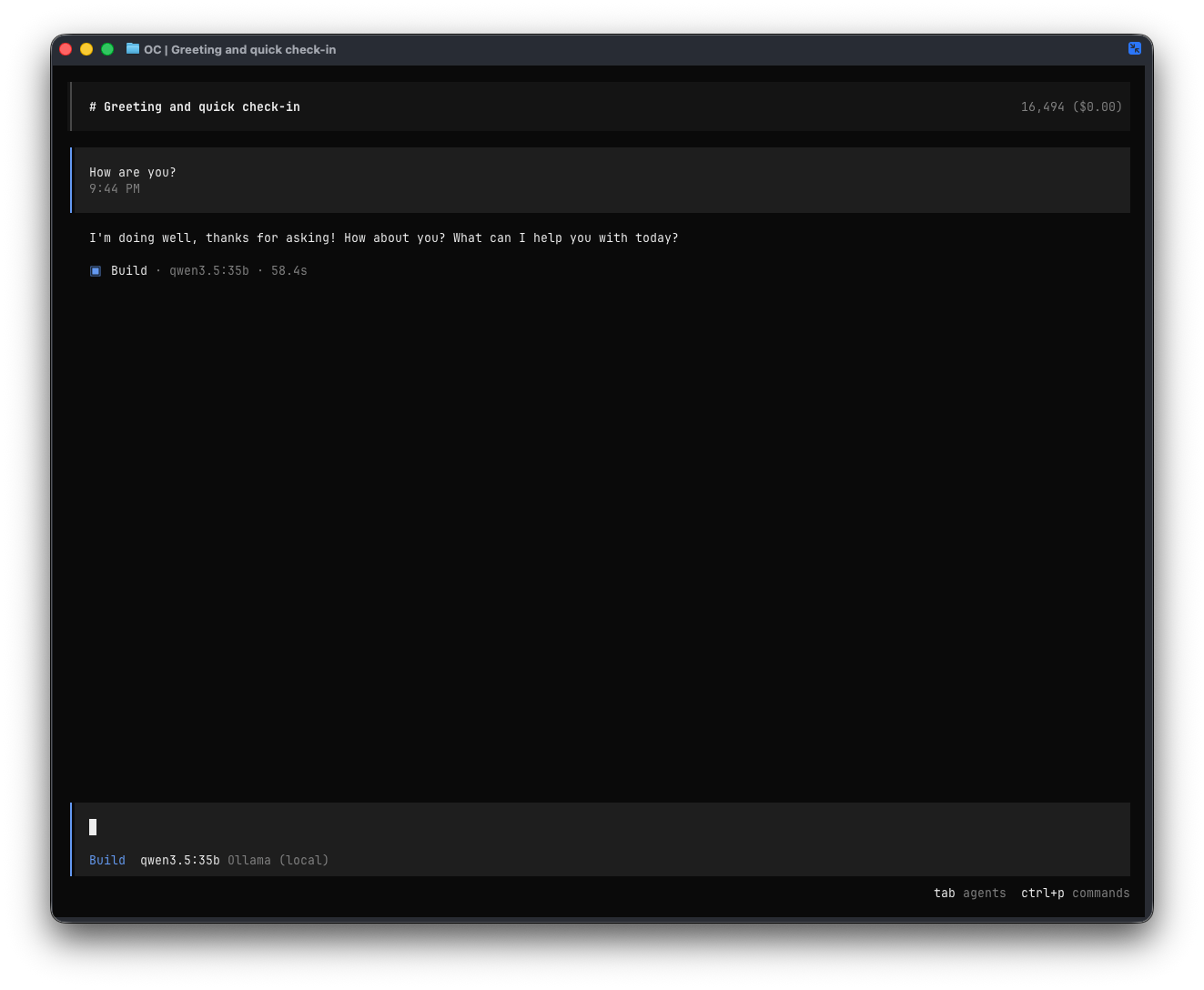Click the 9:44 PM message timestamp
This screenshot has height=990, width=1204.
coord(115,188)
